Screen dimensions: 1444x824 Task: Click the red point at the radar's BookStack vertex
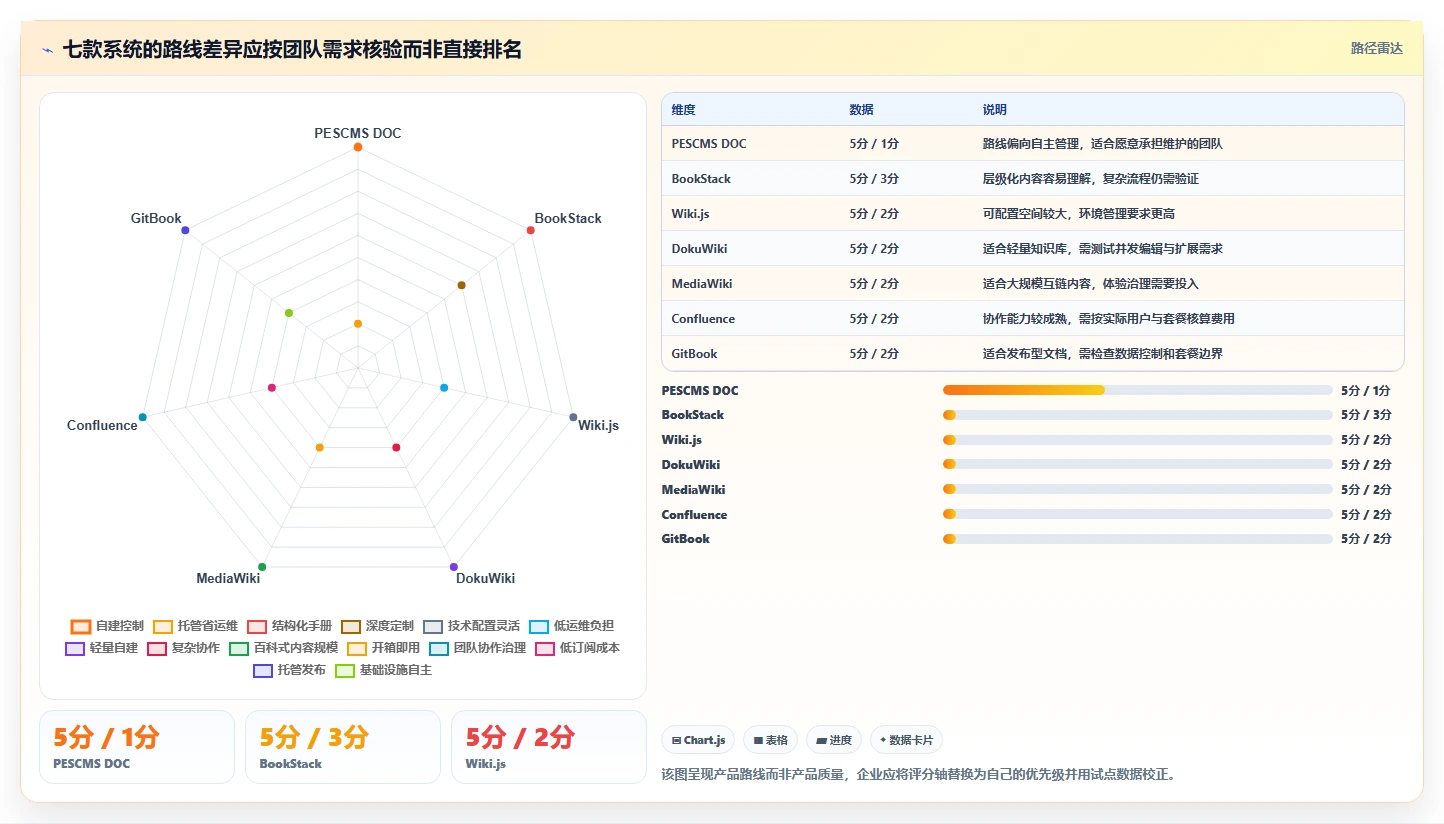[x=530, y=230]
